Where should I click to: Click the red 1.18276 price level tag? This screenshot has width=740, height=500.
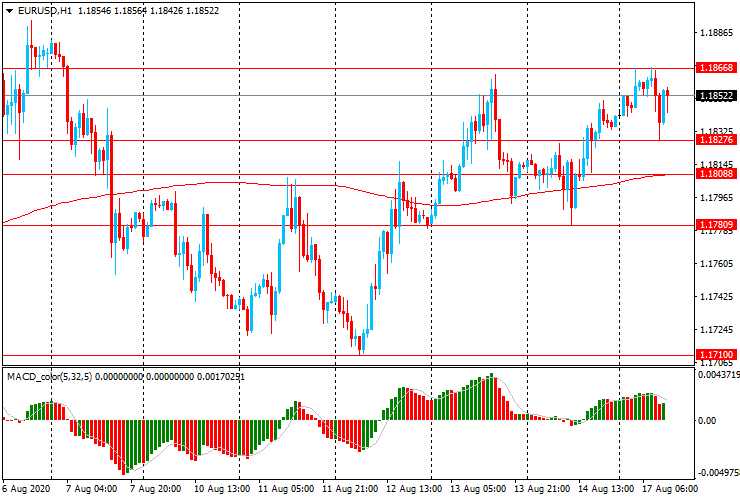pyautogui.click(x=717, y=140)
